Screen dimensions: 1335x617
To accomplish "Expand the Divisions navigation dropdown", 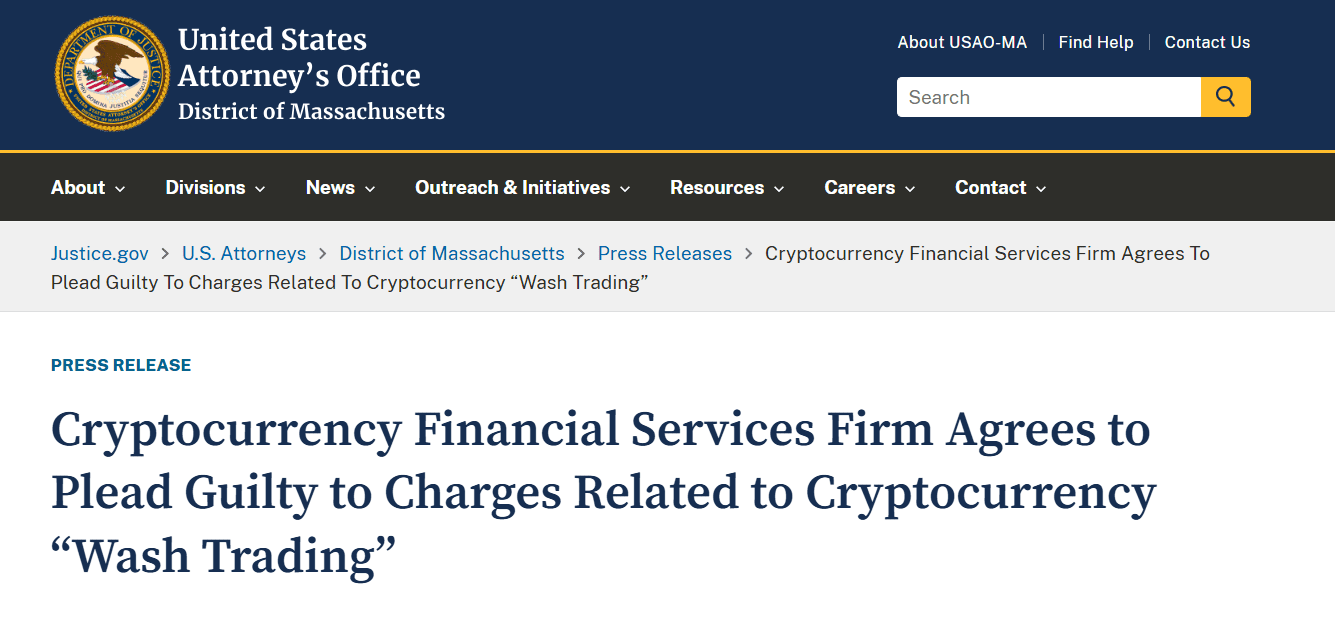I will pyautogui.click(x=214, y=187).
